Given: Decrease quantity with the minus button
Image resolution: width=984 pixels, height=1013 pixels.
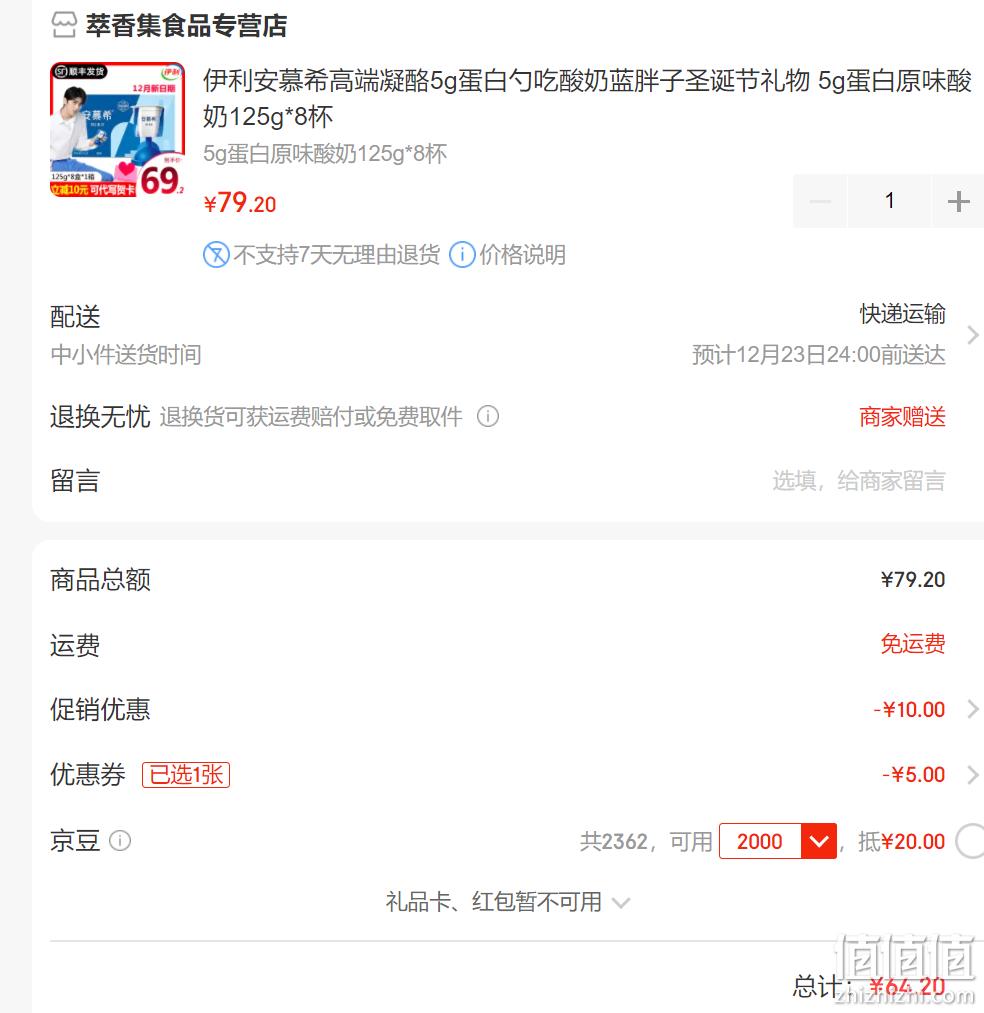Looking at the screenshot, I should 820,201.
